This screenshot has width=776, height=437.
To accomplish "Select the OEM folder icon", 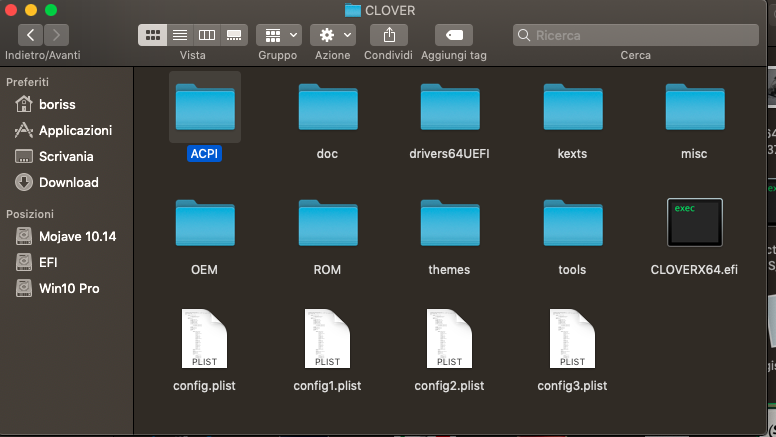I will 205,223.
